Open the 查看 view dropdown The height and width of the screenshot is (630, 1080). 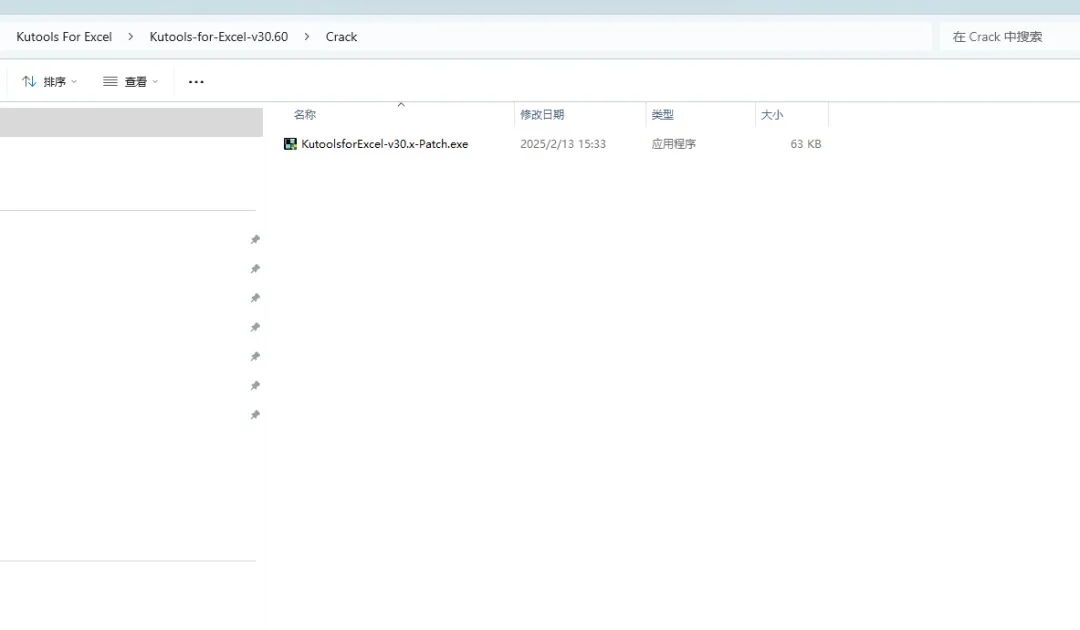coord(131,82)
